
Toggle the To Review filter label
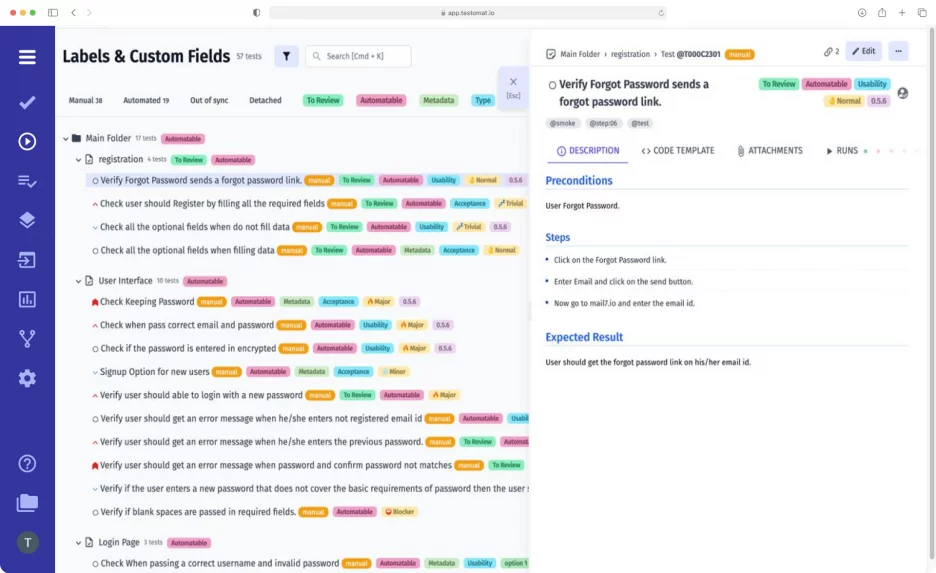click(x=322, y=100)
